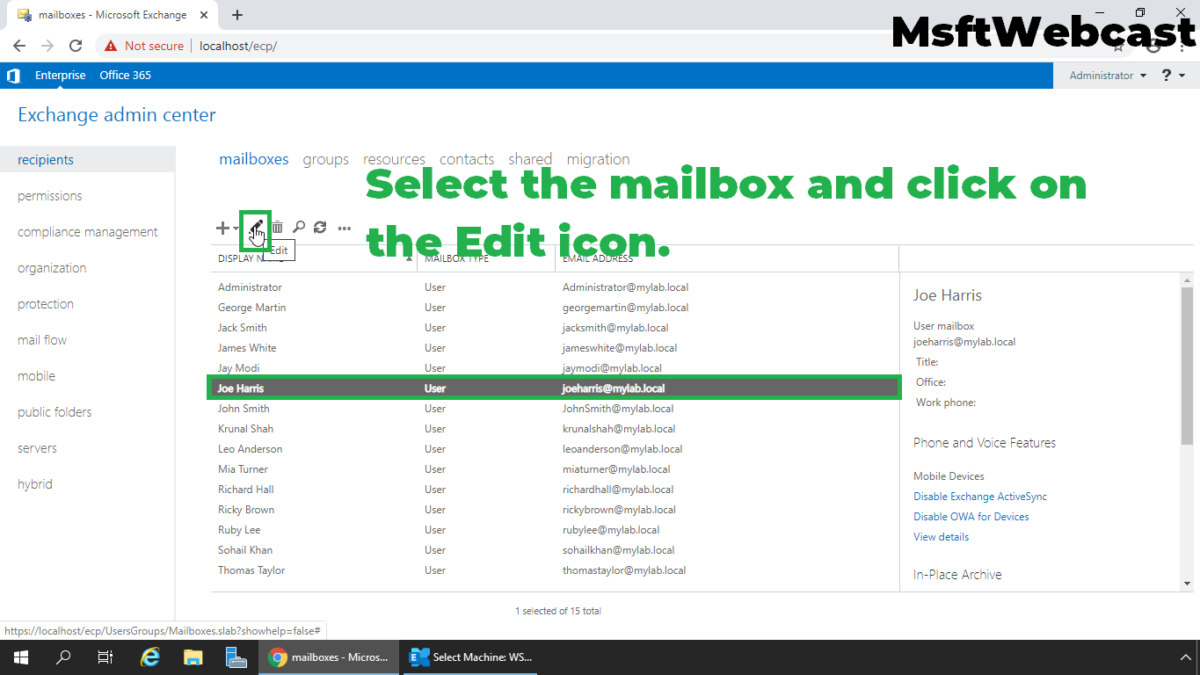Open the Help question mark icon
The image size is (1200, 675).
point(1166,75)
